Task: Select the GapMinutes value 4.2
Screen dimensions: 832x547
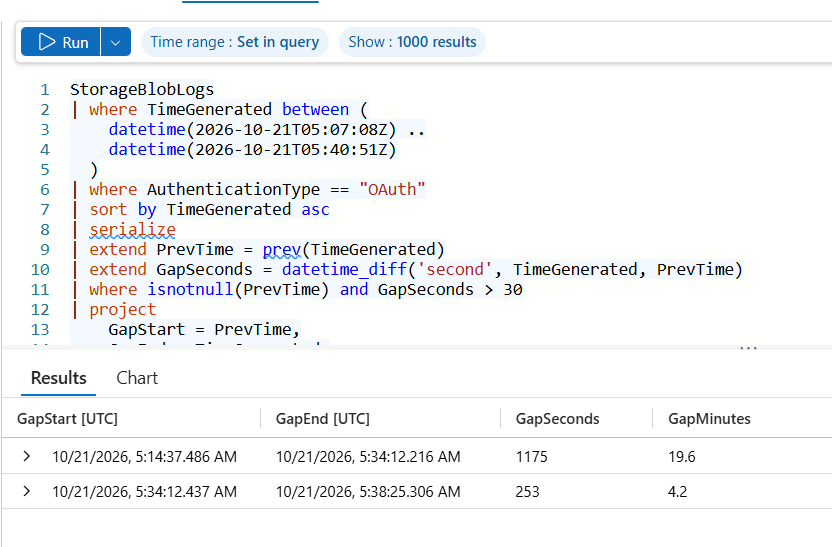Action: coord(677,491)
